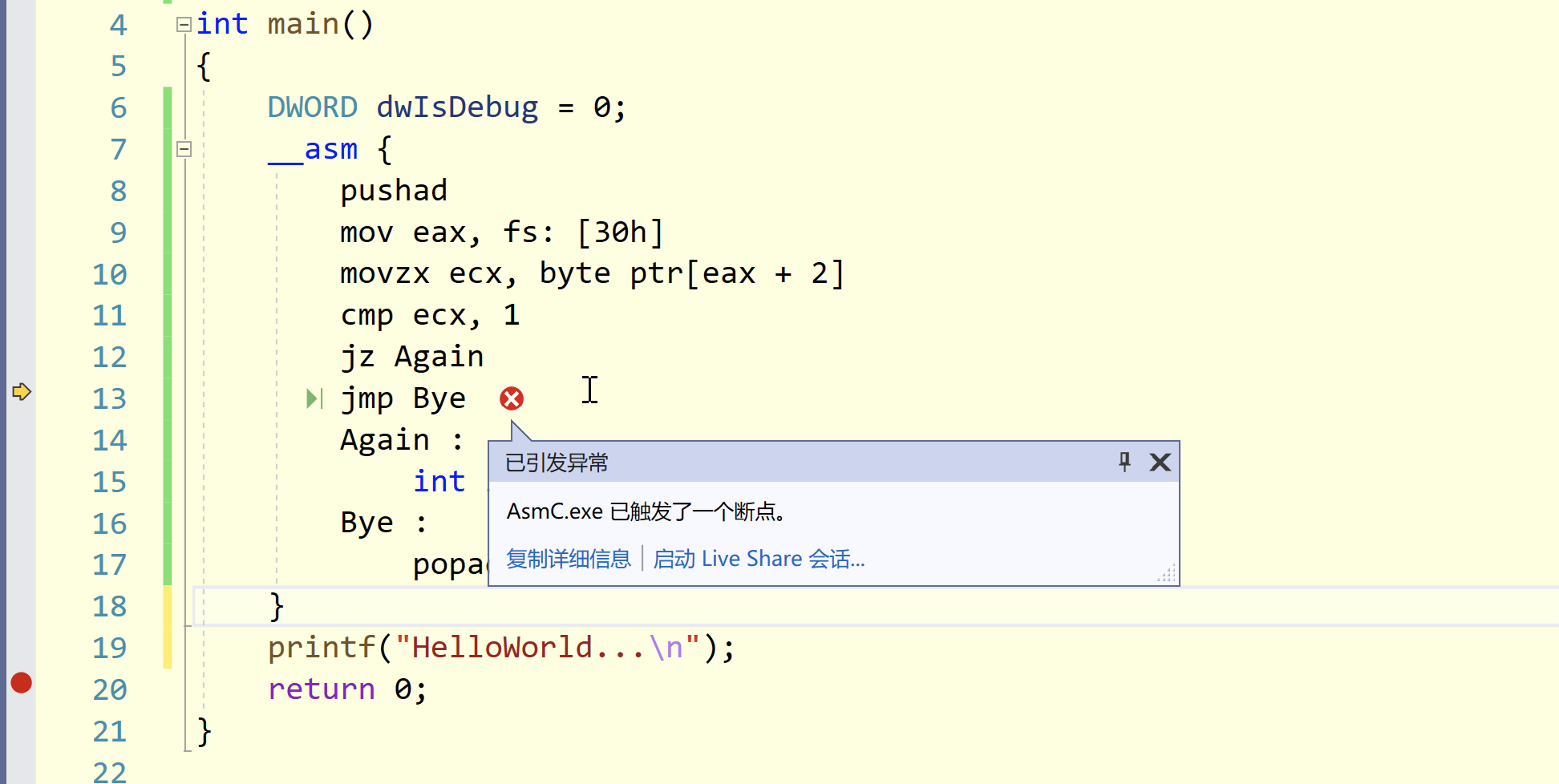Click line number 19 in the gutter
Viewport: 1559px width, 784px height.
tap(109, 648)
